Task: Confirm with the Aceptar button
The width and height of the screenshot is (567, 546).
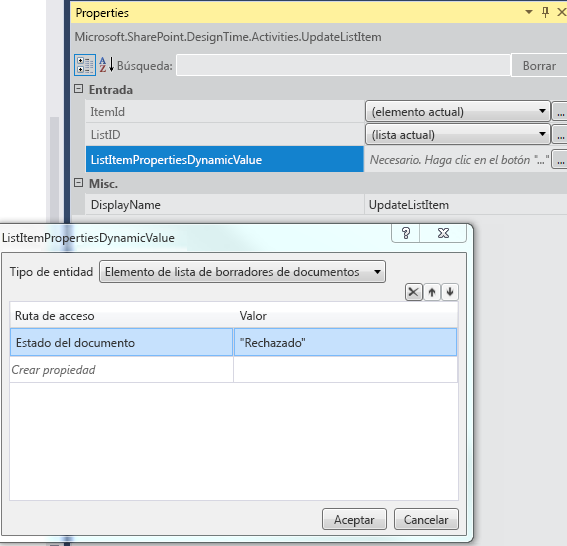Action: point(354,519)
